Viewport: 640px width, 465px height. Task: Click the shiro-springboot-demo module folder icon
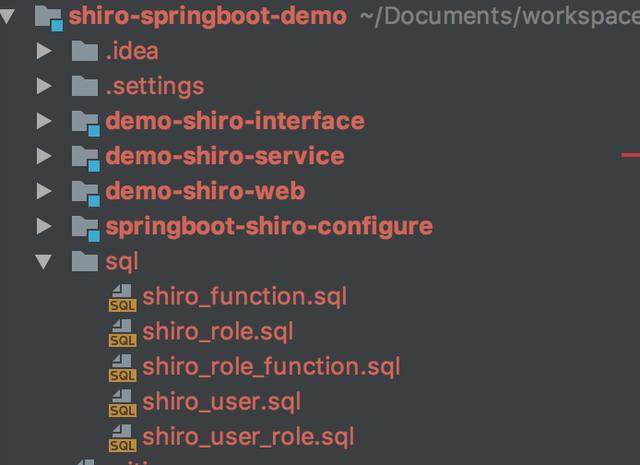(49, 18)
